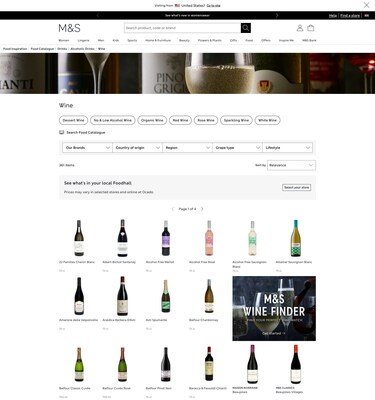Open the Lifestyle filter dropdown
Screen dimensions: 375x400
coord(287,147)
